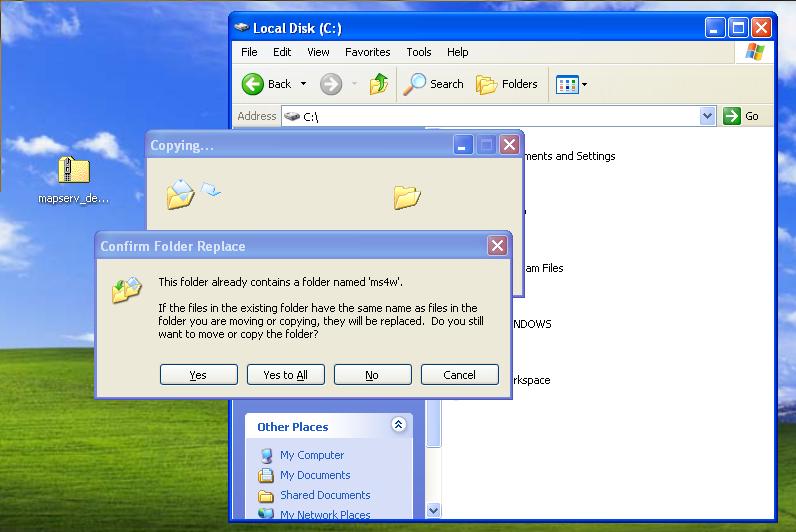Cancel the folder replace operation
796x532 pixels.
[459, 375]
